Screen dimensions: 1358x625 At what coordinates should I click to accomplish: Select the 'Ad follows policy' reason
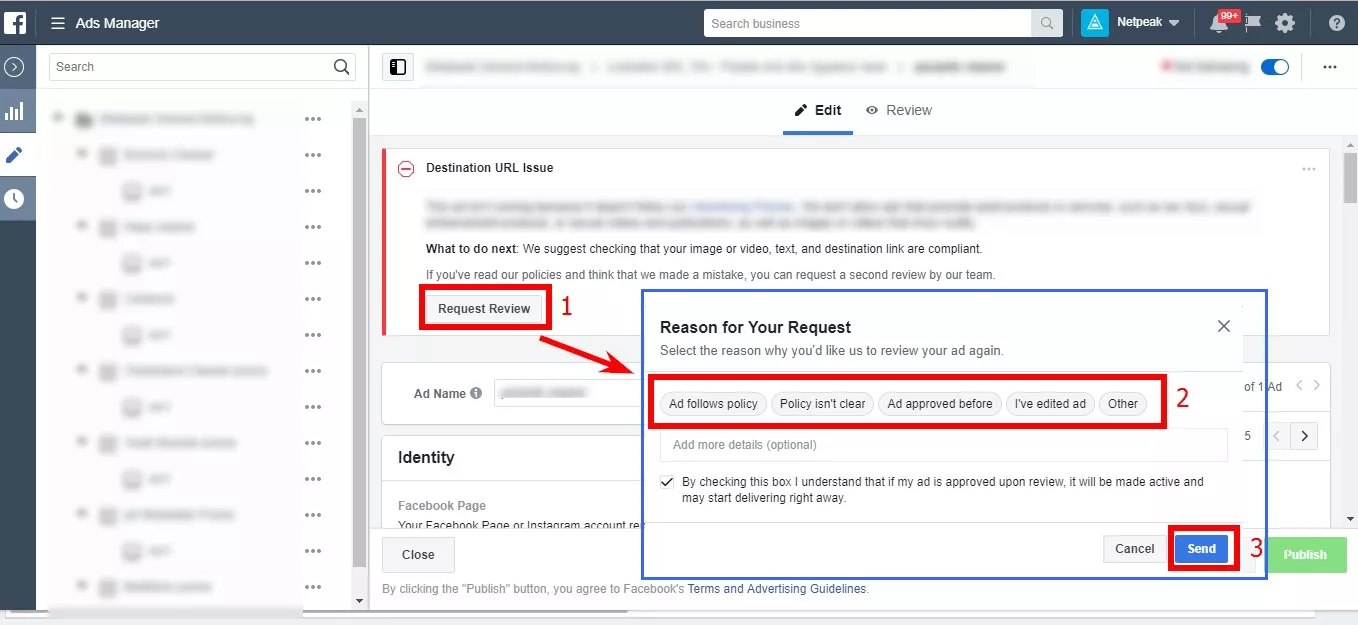pos(713,404)
